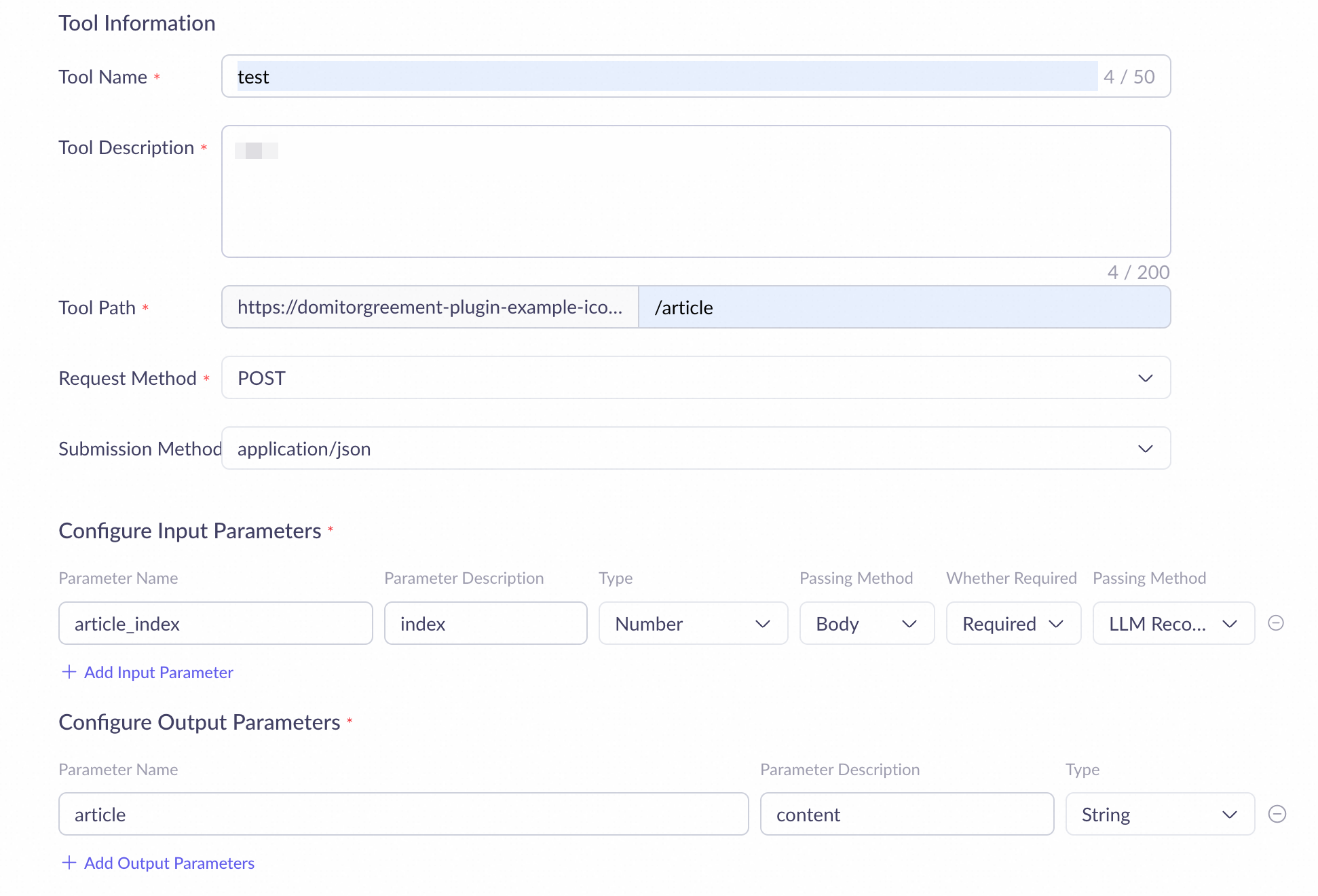This screenshot has height=896, width=1318.
Task: Open the Required dropdown for article_index
Action: pyautogui.click(x=1013, y=624)
